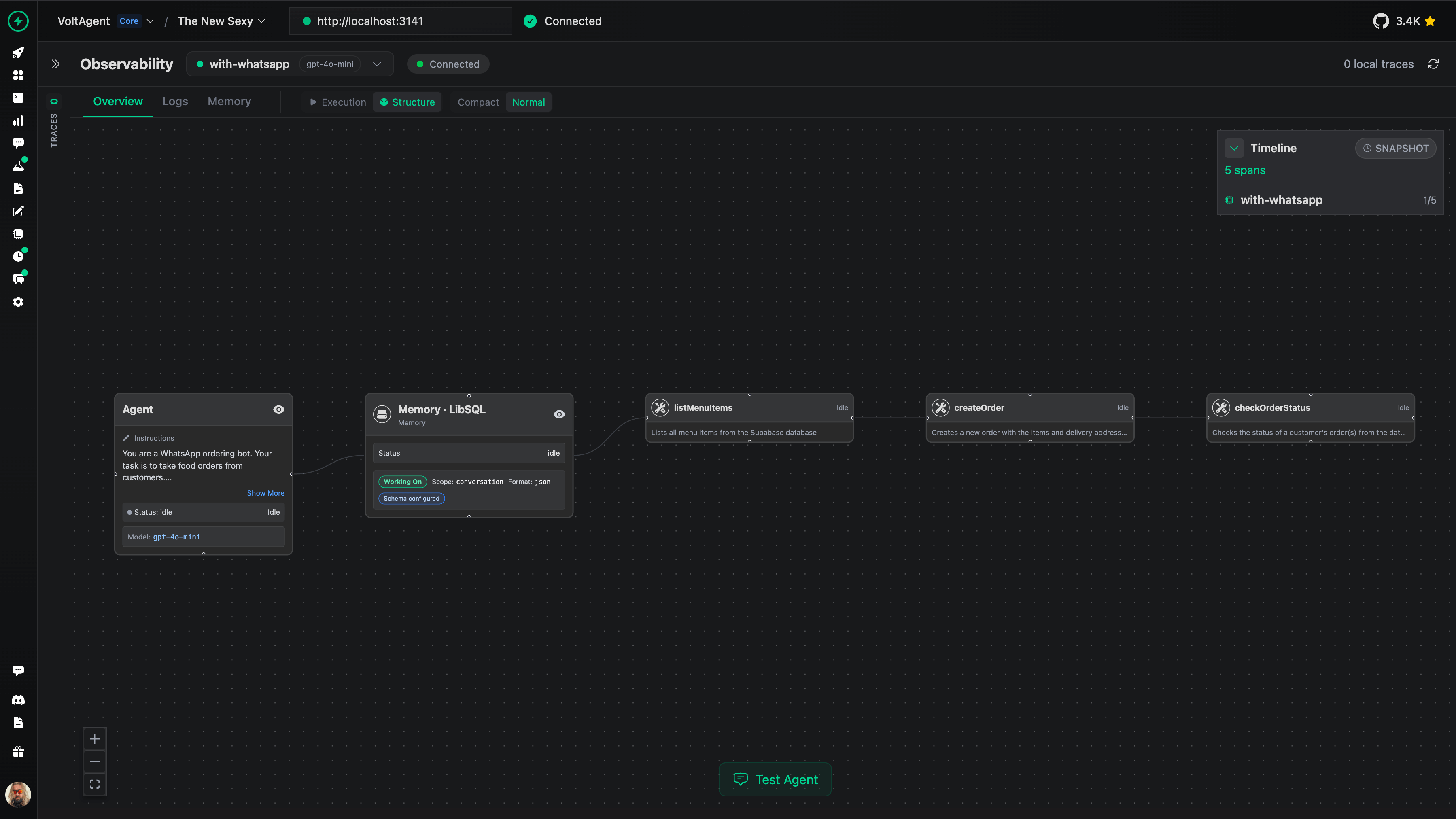The image size is (1456, 819).
Task: Click the Show More instructions link
Action: tap(265, 493)
